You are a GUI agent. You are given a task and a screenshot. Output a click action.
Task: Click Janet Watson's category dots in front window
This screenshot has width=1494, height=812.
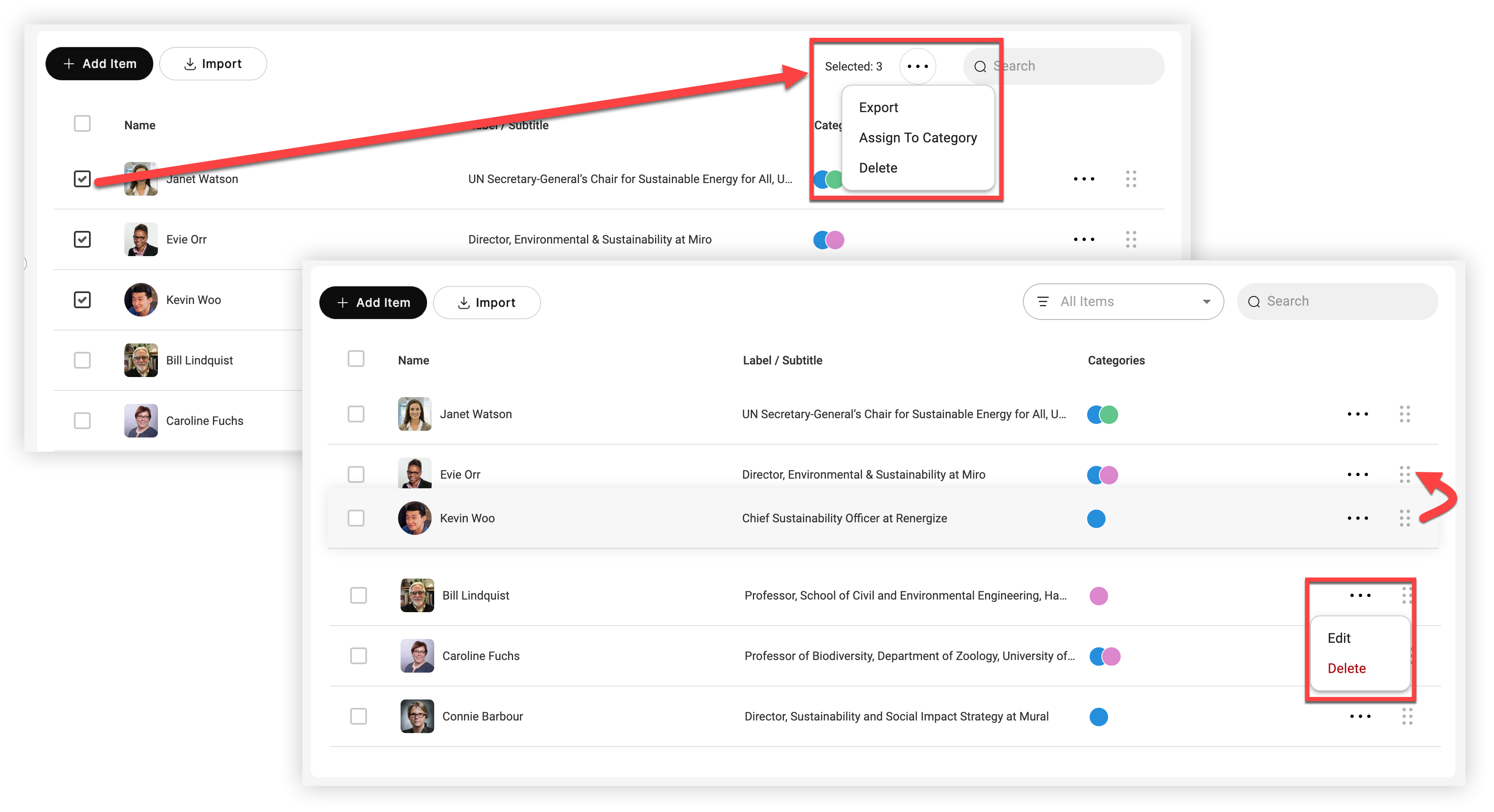1102,414
